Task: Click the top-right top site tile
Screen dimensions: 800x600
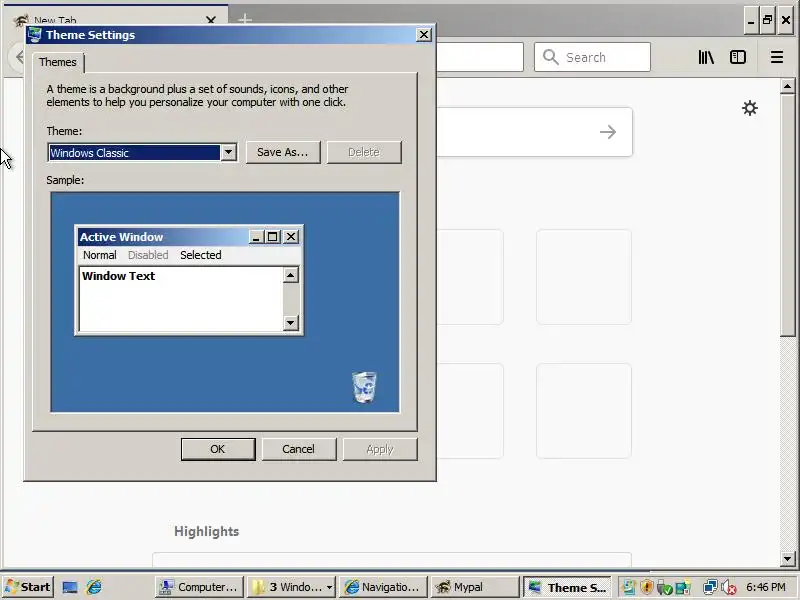Action: (584, 277)
